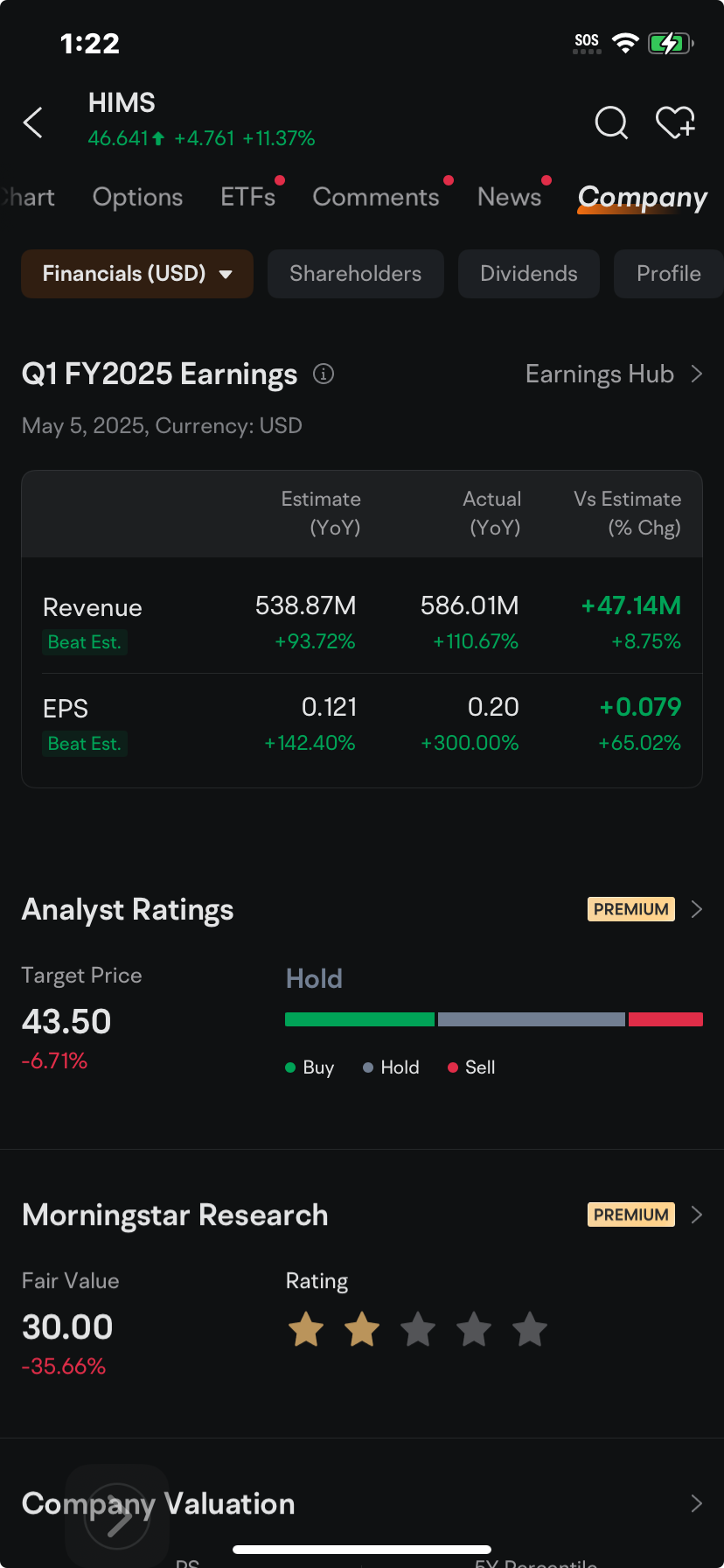Select the Company tab
Screen dimensions: 724x1568
coord(643,198)
